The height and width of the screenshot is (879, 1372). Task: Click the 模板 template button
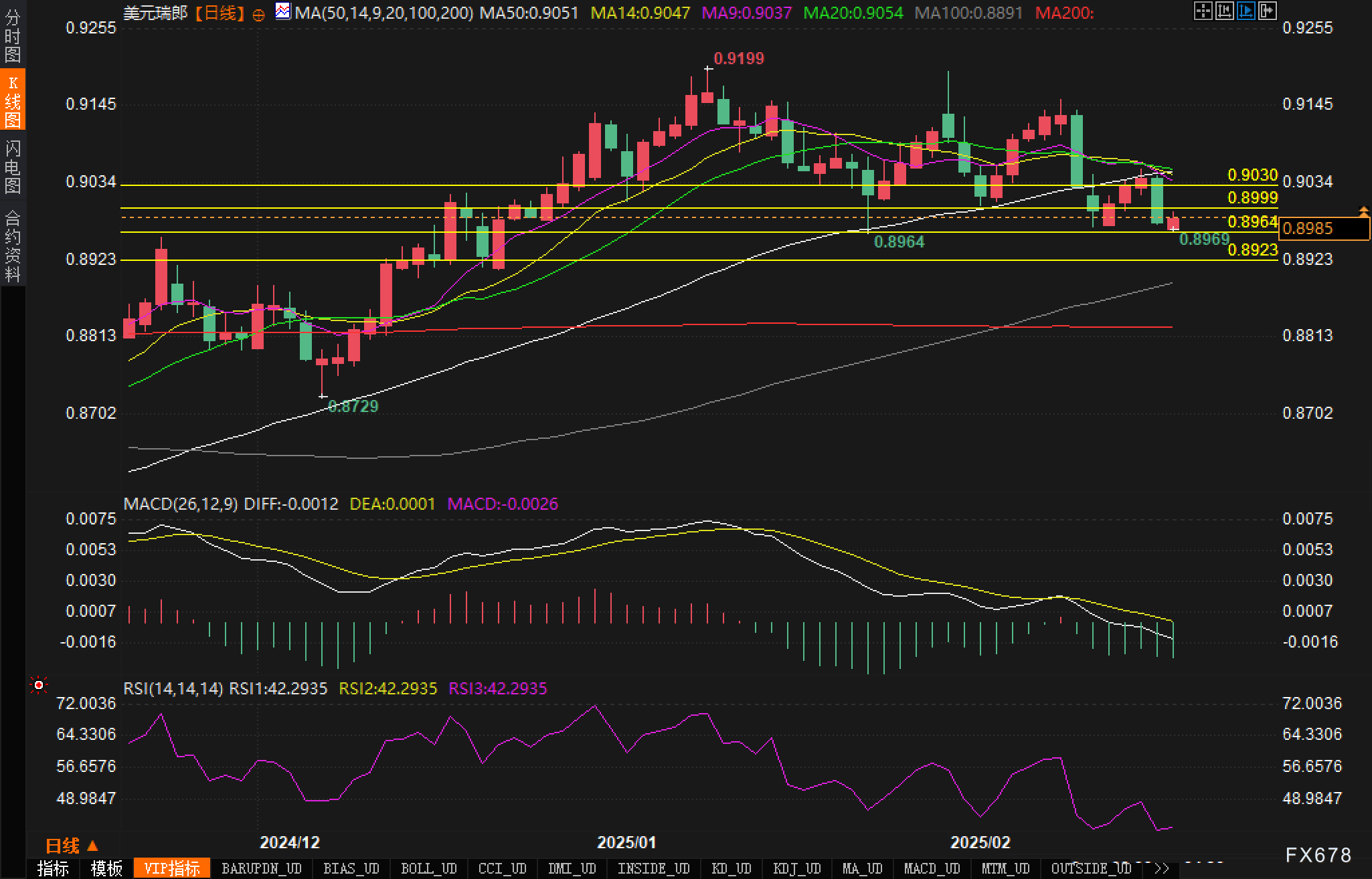pyautogui.click(x=106, y=868)
